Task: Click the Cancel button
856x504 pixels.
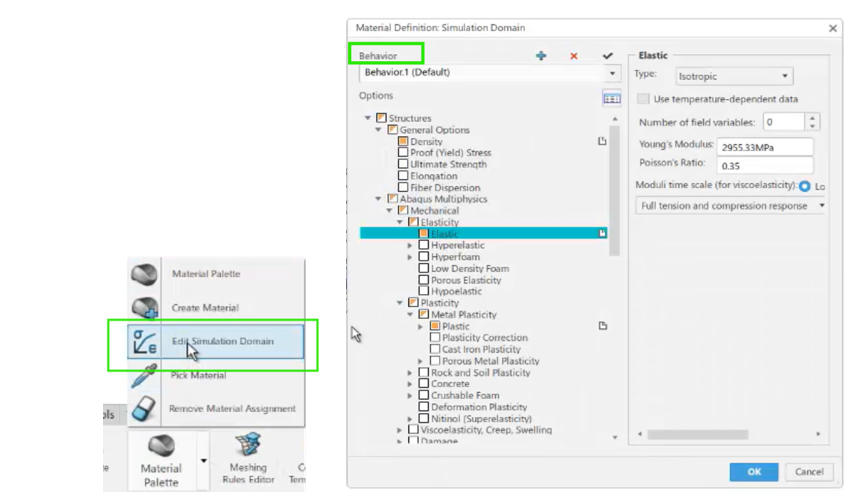Action: 809,472
